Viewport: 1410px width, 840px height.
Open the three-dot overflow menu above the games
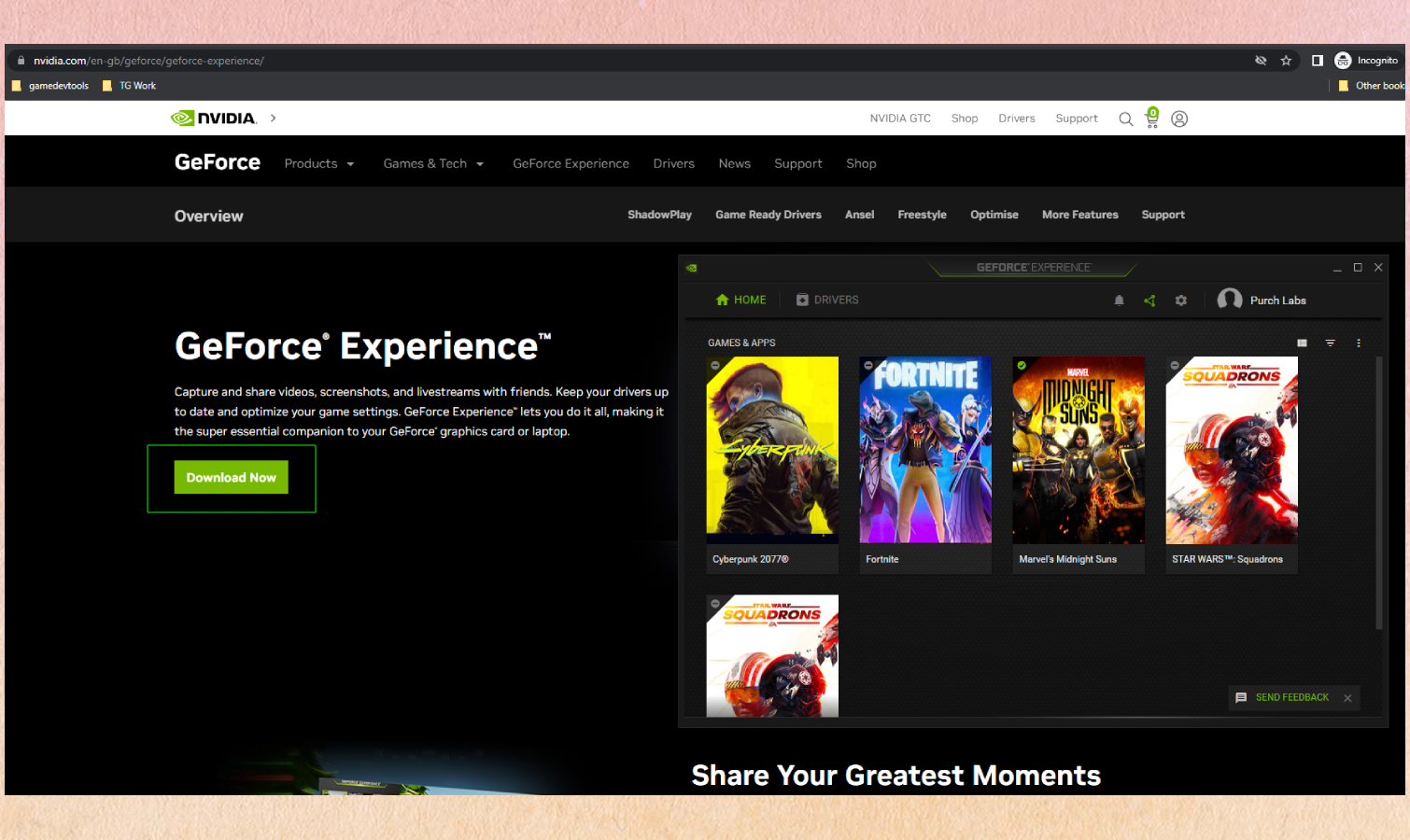coord(1359,343)
